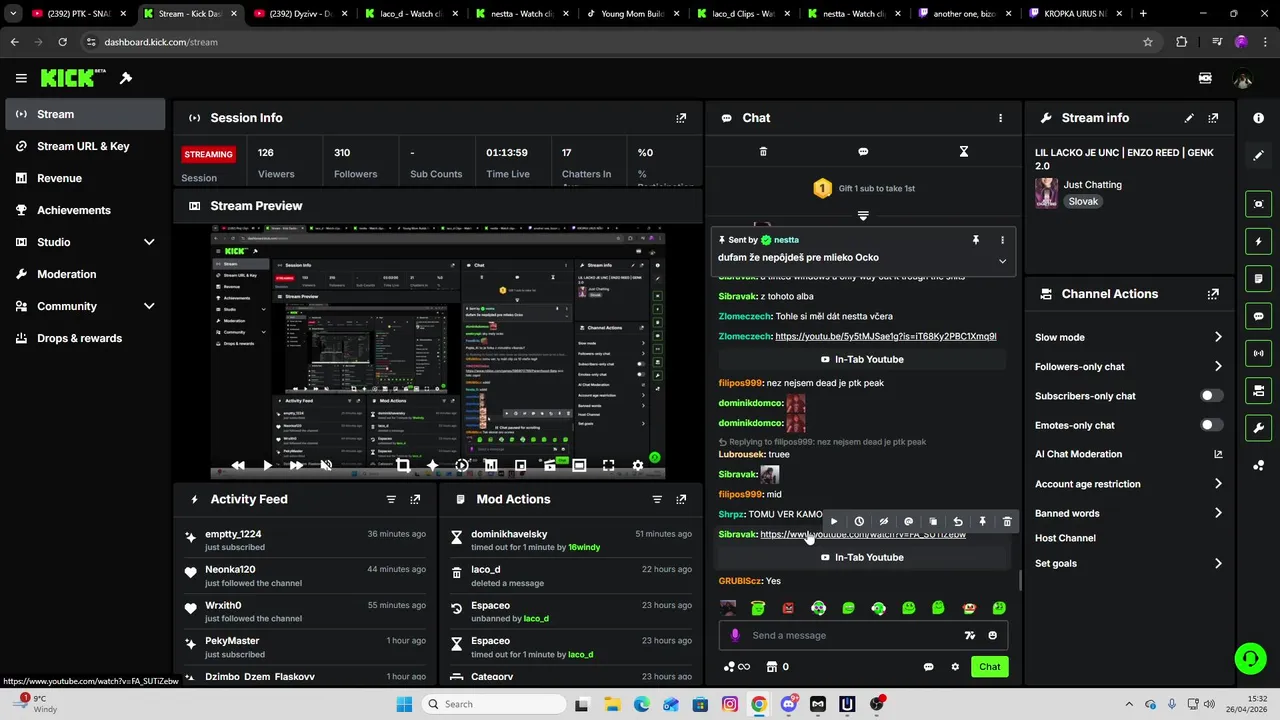Go to Stream URL & Key page
1280x720 pixels.
click(x=85, y=146)
